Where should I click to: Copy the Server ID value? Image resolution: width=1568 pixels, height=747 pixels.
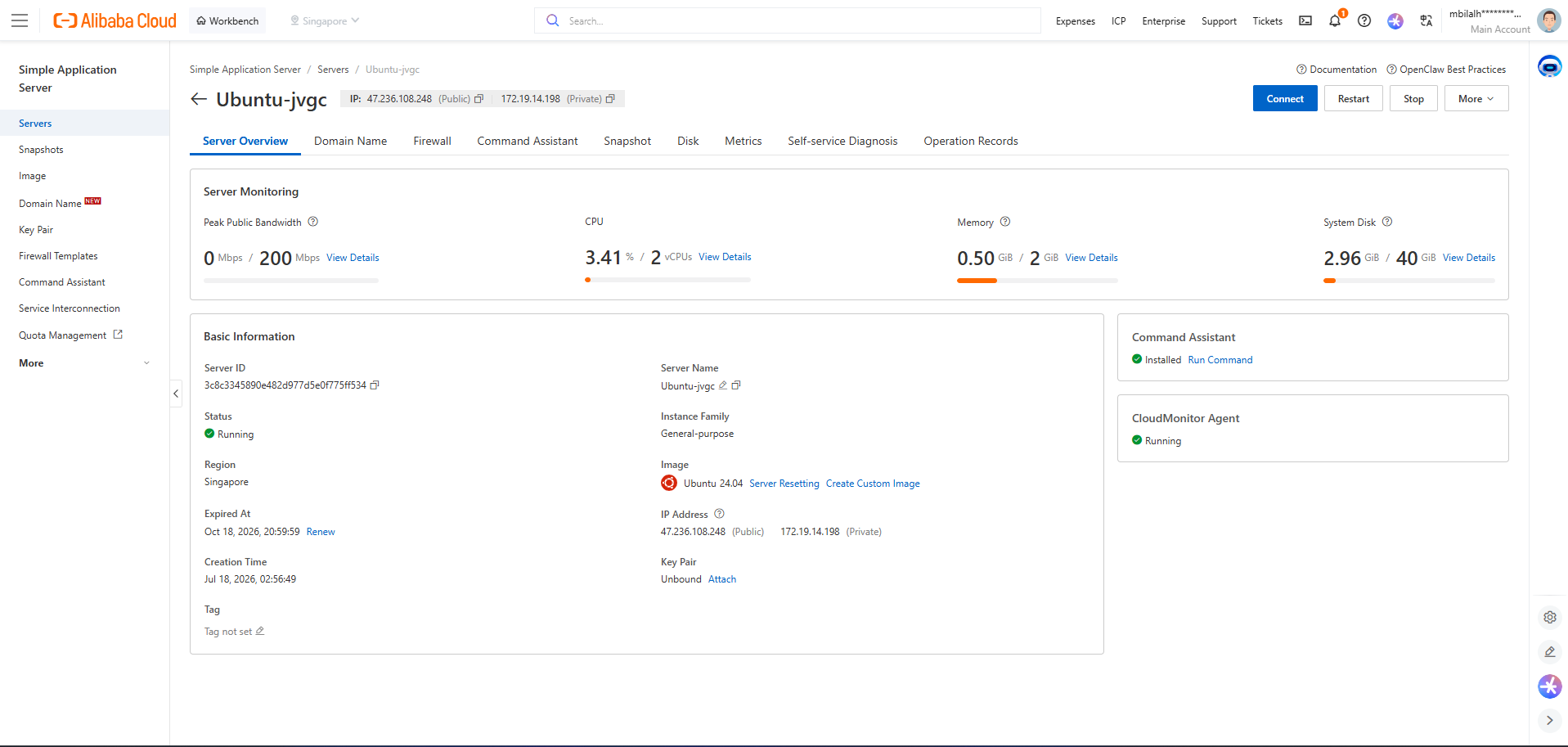[x=375, y=385]
